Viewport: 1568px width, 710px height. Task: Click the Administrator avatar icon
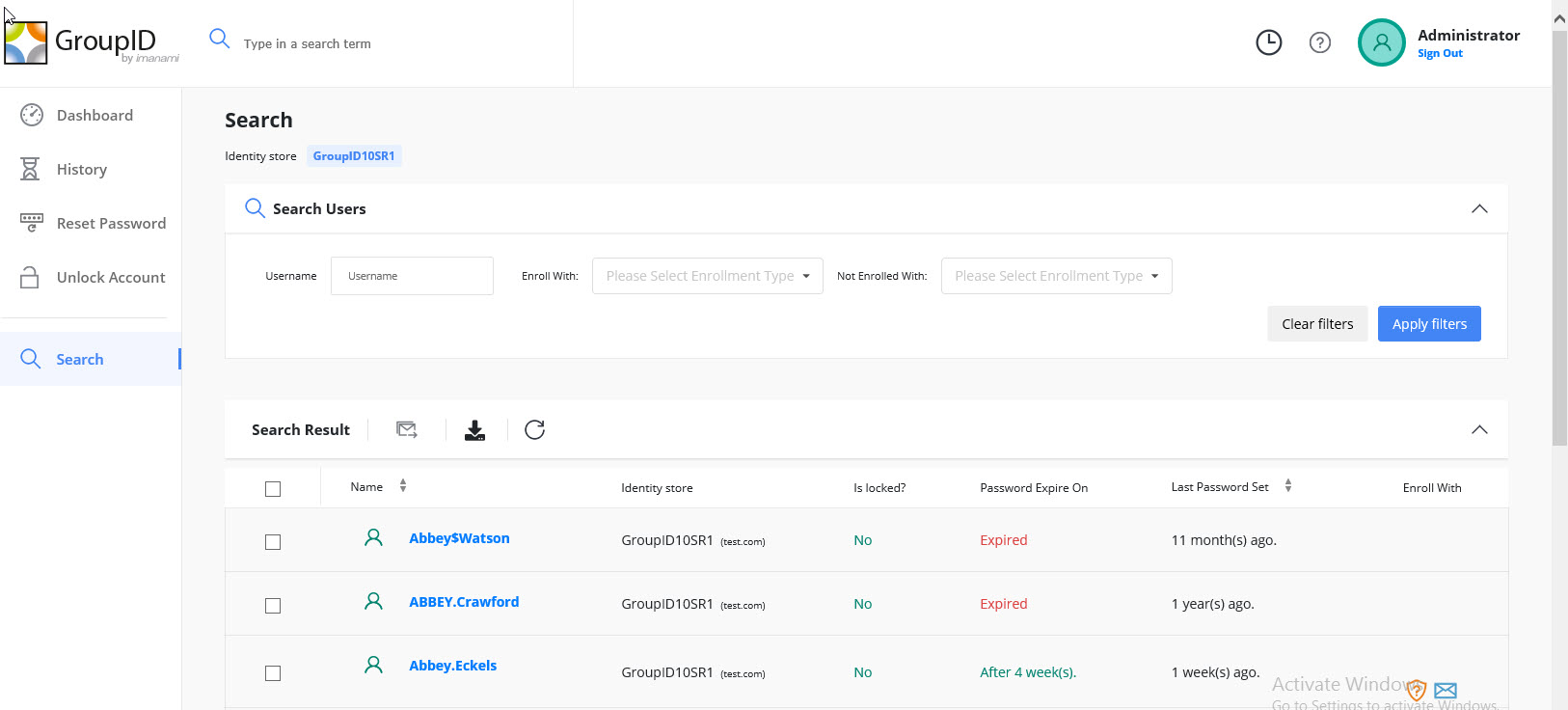coord(1382,42)
